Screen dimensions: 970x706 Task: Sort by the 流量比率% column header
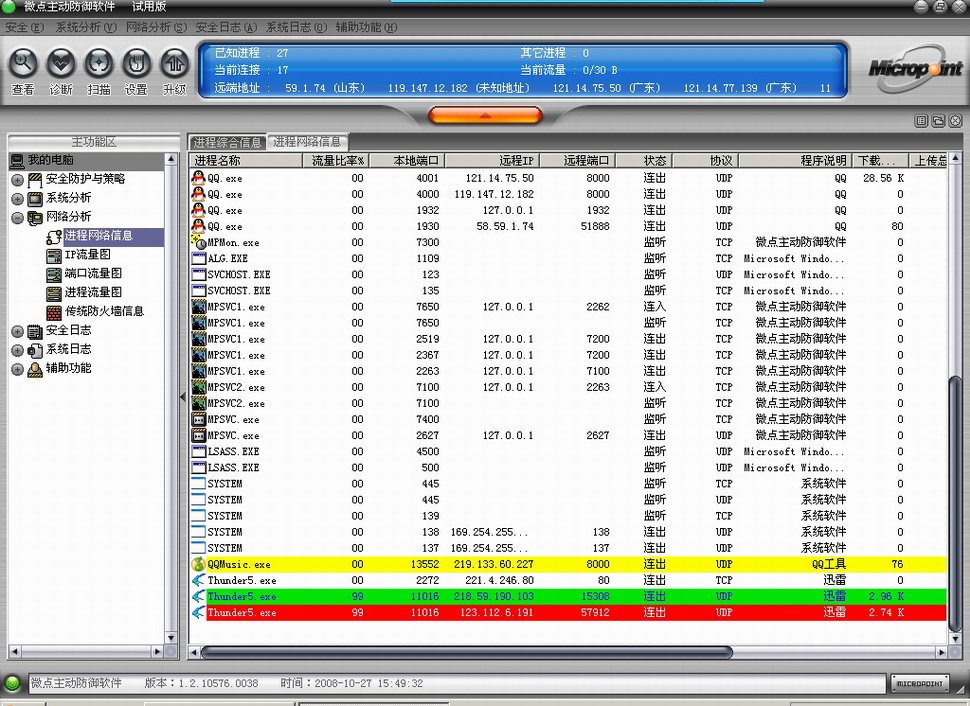pos(336,161)
